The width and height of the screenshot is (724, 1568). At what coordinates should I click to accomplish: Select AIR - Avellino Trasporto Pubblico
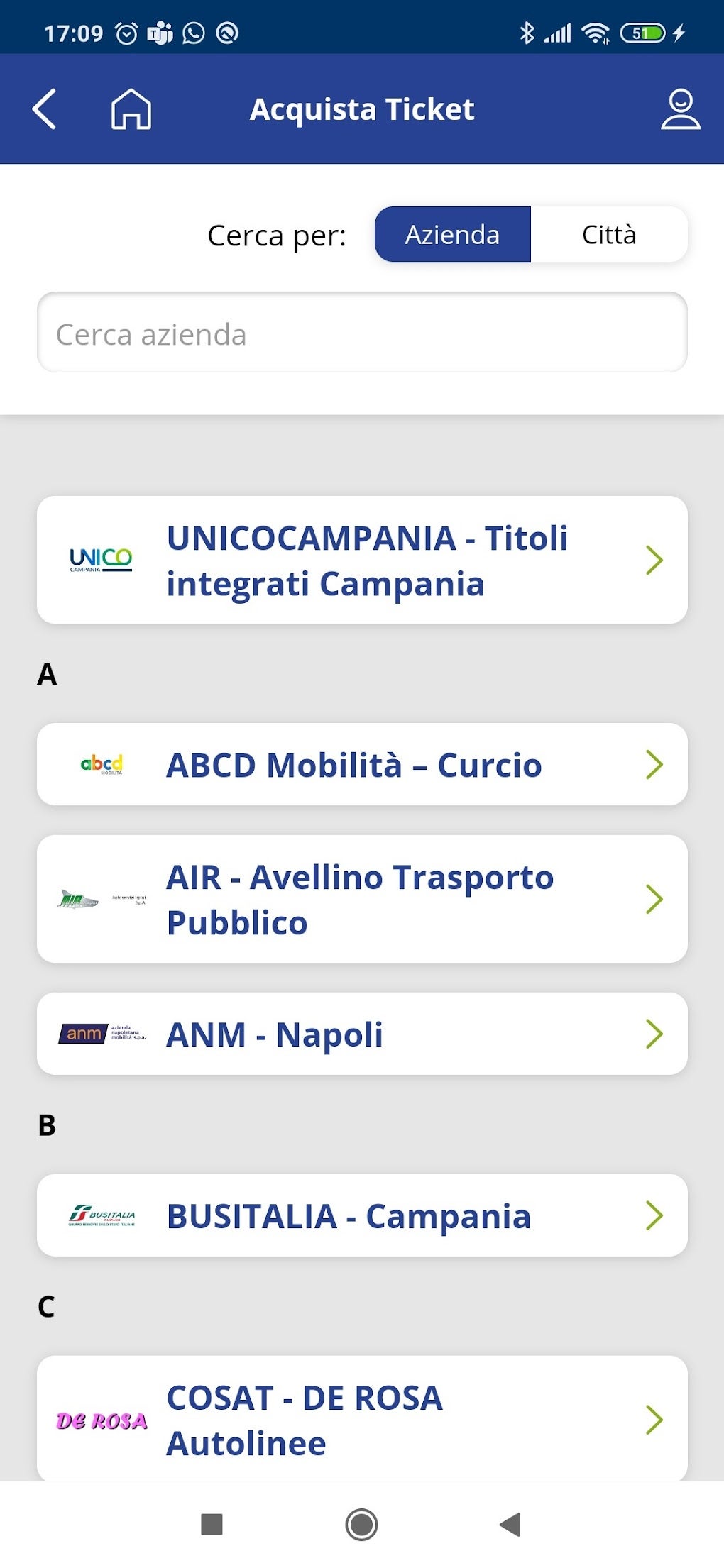360,899
